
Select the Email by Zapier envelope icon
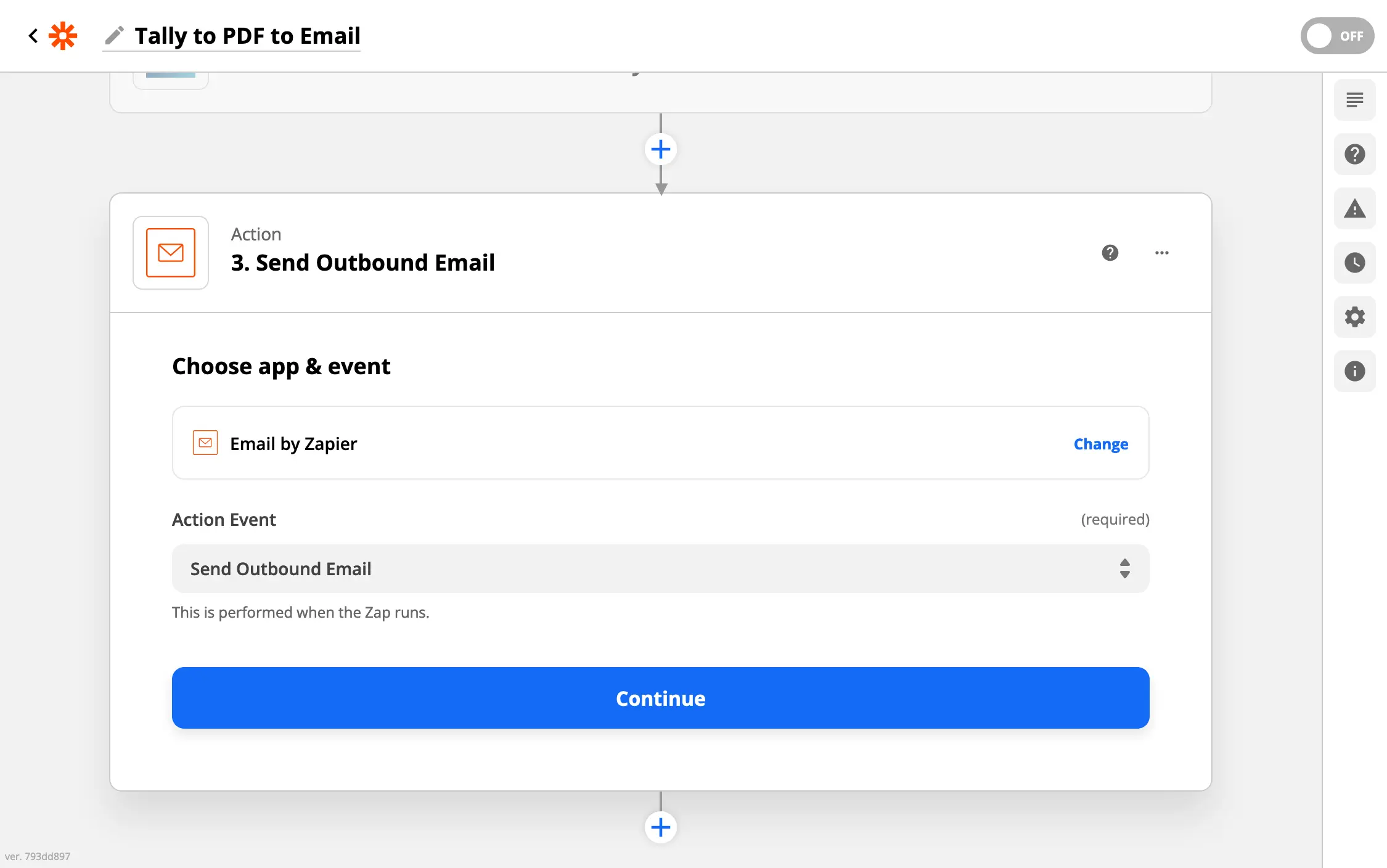click(205, 443)
